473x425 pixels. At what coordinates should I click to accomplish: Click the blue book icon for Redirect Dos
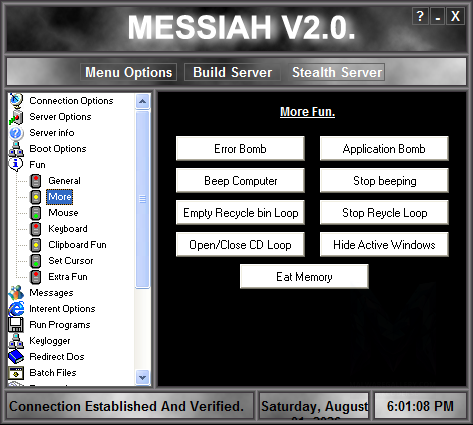(16, 357)
